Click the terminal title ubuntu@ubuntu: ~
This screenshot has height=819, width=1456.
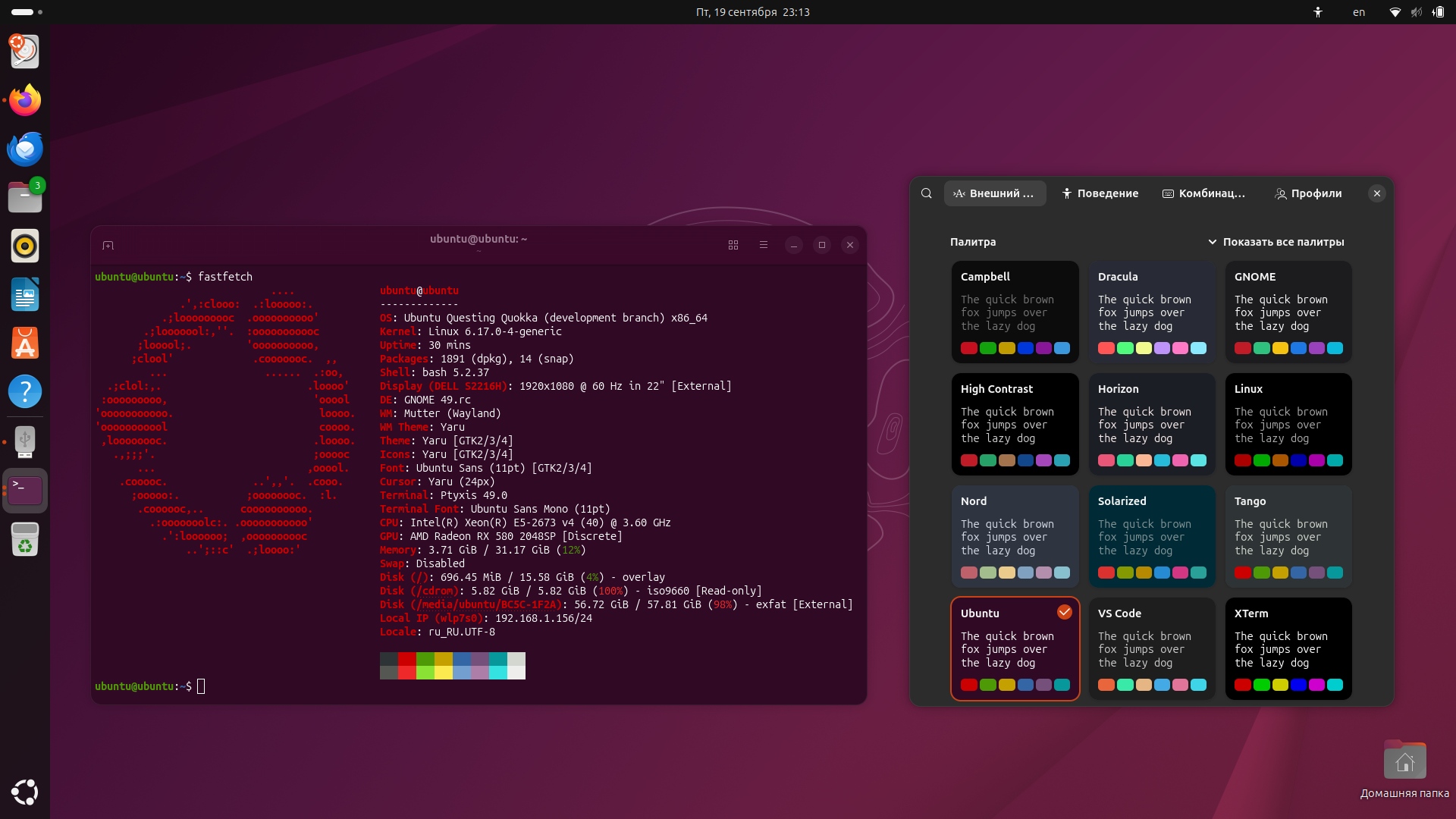click(x=479, y=239)
